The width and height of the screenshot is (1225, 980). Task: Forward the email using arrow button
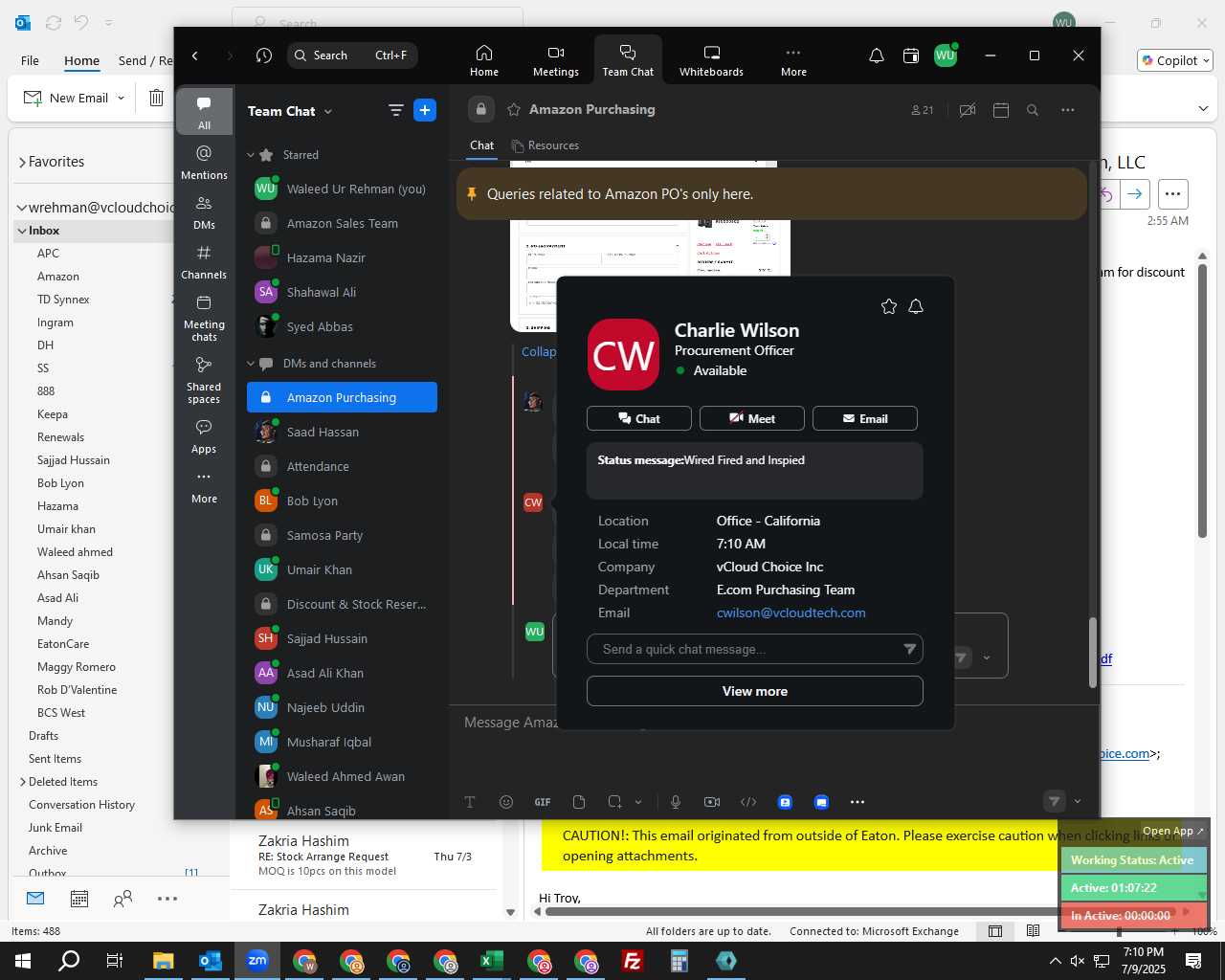1135,194
